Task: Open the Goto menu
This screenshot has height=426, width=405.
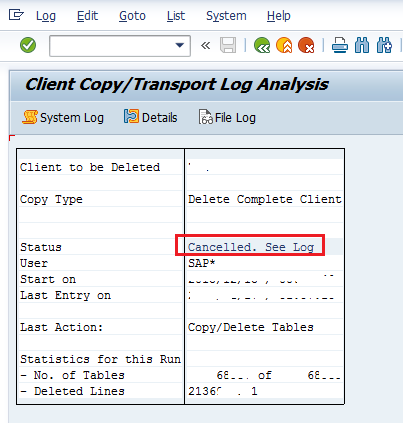Action: (132, 16)
